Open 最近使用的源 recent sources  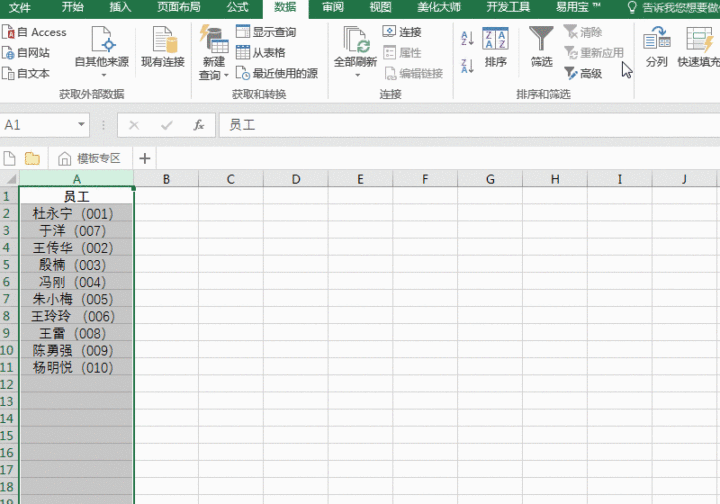(277, 73)
